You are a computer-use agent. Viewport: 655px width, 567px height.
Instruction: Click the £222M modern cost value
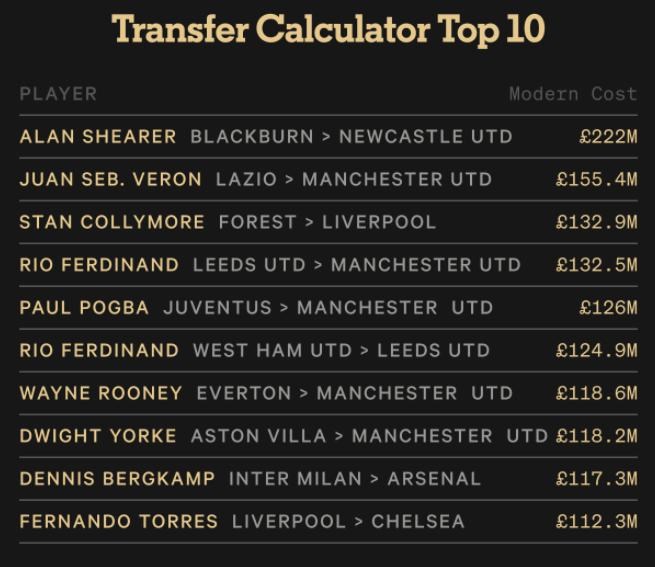[x=607, y=137]
